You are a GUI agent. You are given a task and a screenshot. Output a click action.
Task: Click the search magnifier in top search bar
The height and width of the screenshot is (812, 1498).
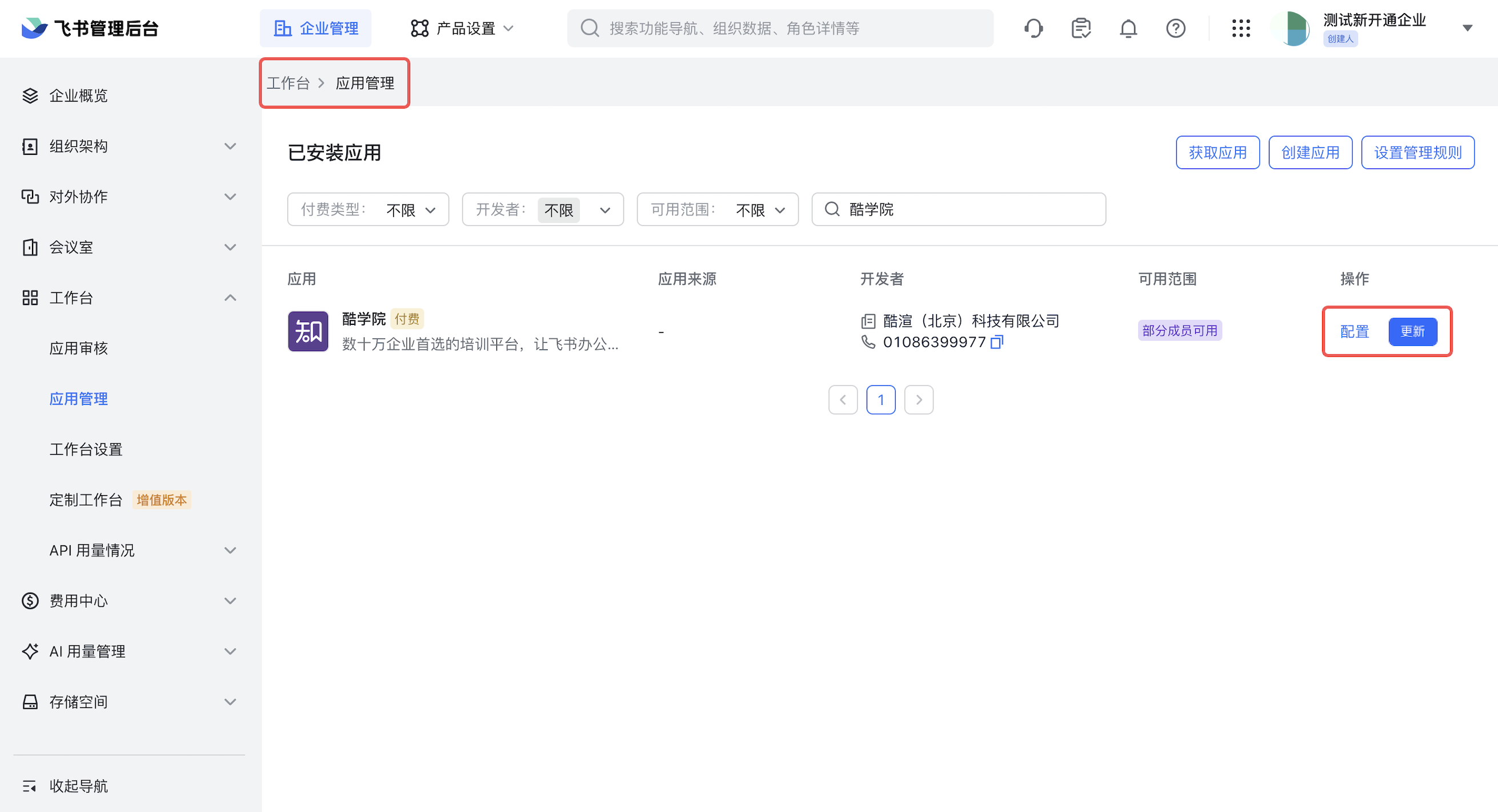[x=590, y=28]
